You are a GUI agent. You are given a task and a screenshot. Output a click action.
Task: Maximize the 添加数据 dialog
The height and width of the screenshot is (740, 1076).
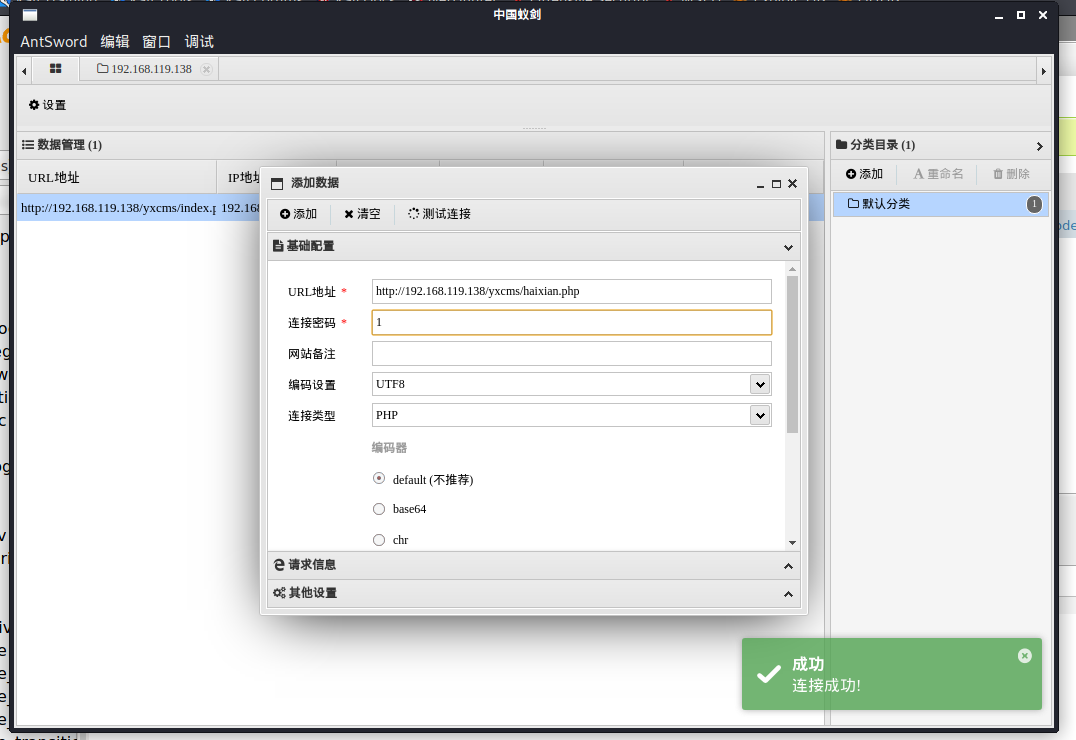pos(776,184)
